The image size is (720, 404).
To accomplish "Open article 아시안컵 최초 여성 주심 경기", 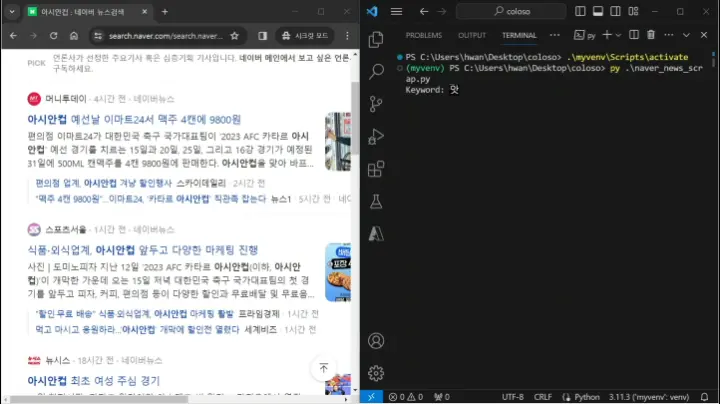I will coord(94,381).
